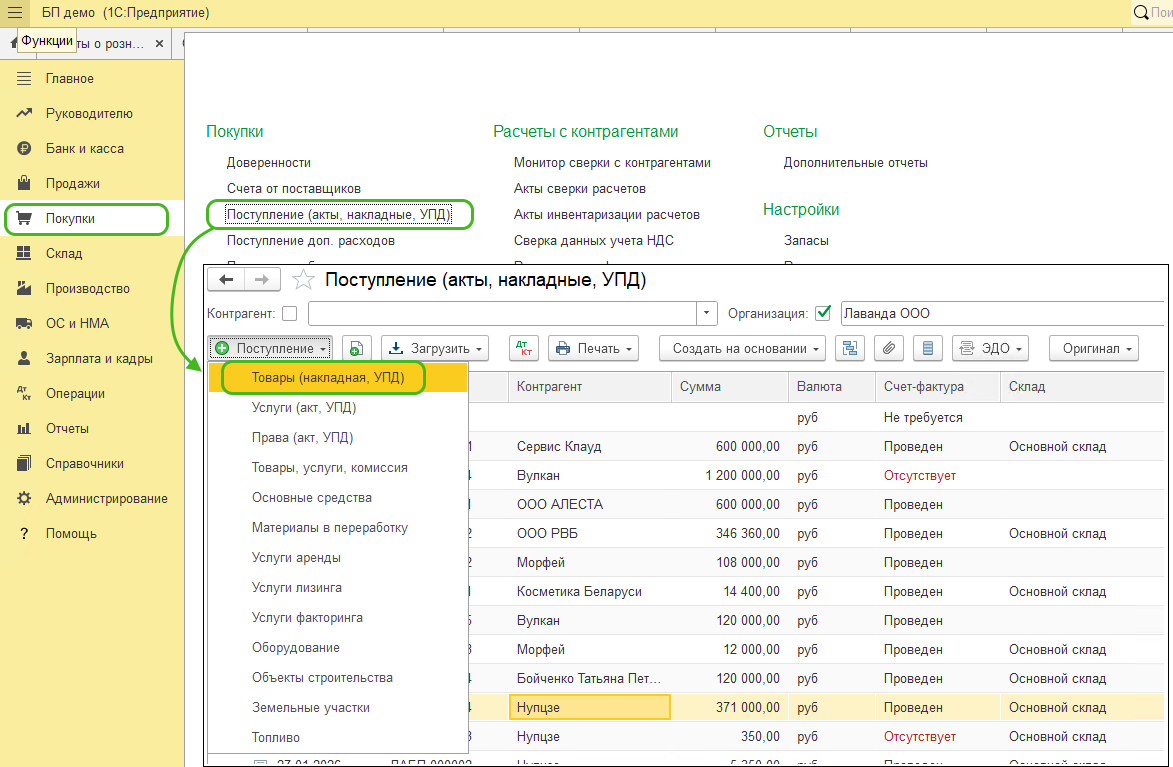Open Создать на основании dropdown
The width and height of the screenshot is (1173, 767).
point(742,349)
